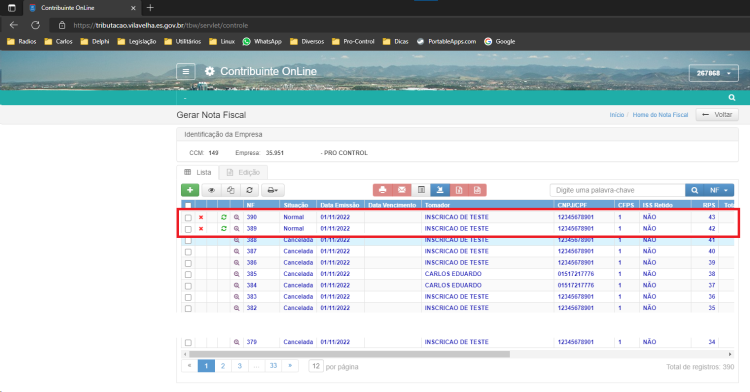Check the checkbox for NF 383 row
The height and width of the screenshot is (392, 750).
[188, 297]
